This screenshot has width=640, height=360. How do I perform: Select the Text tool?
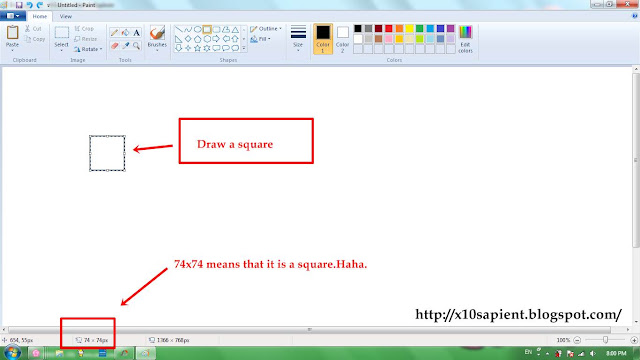136,33
